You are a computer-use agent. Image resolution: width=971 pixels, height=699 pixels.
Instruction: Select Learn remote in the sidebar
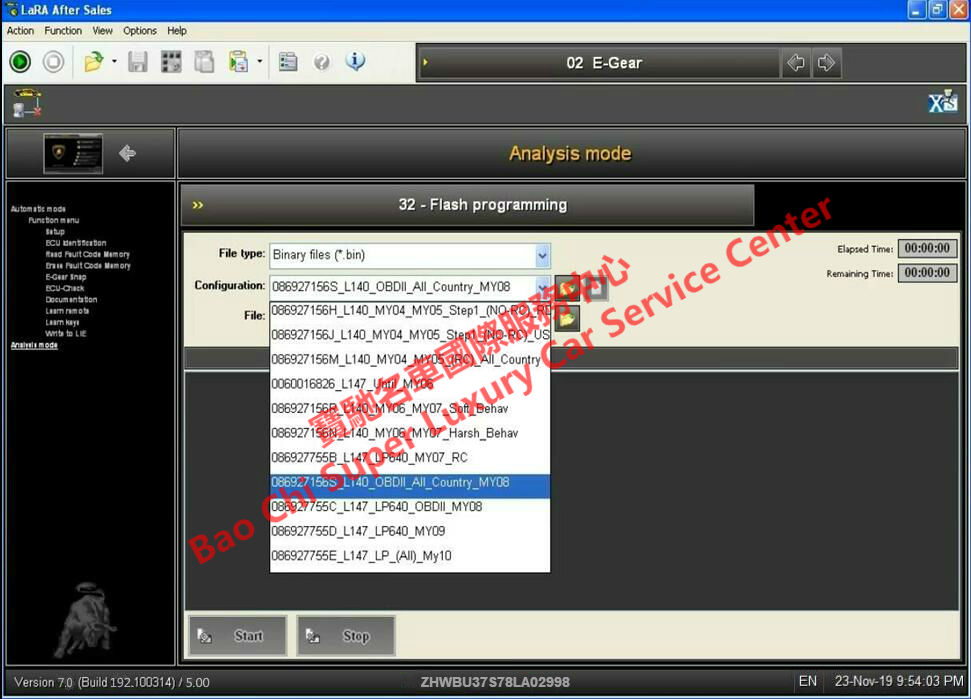point(67,311)
